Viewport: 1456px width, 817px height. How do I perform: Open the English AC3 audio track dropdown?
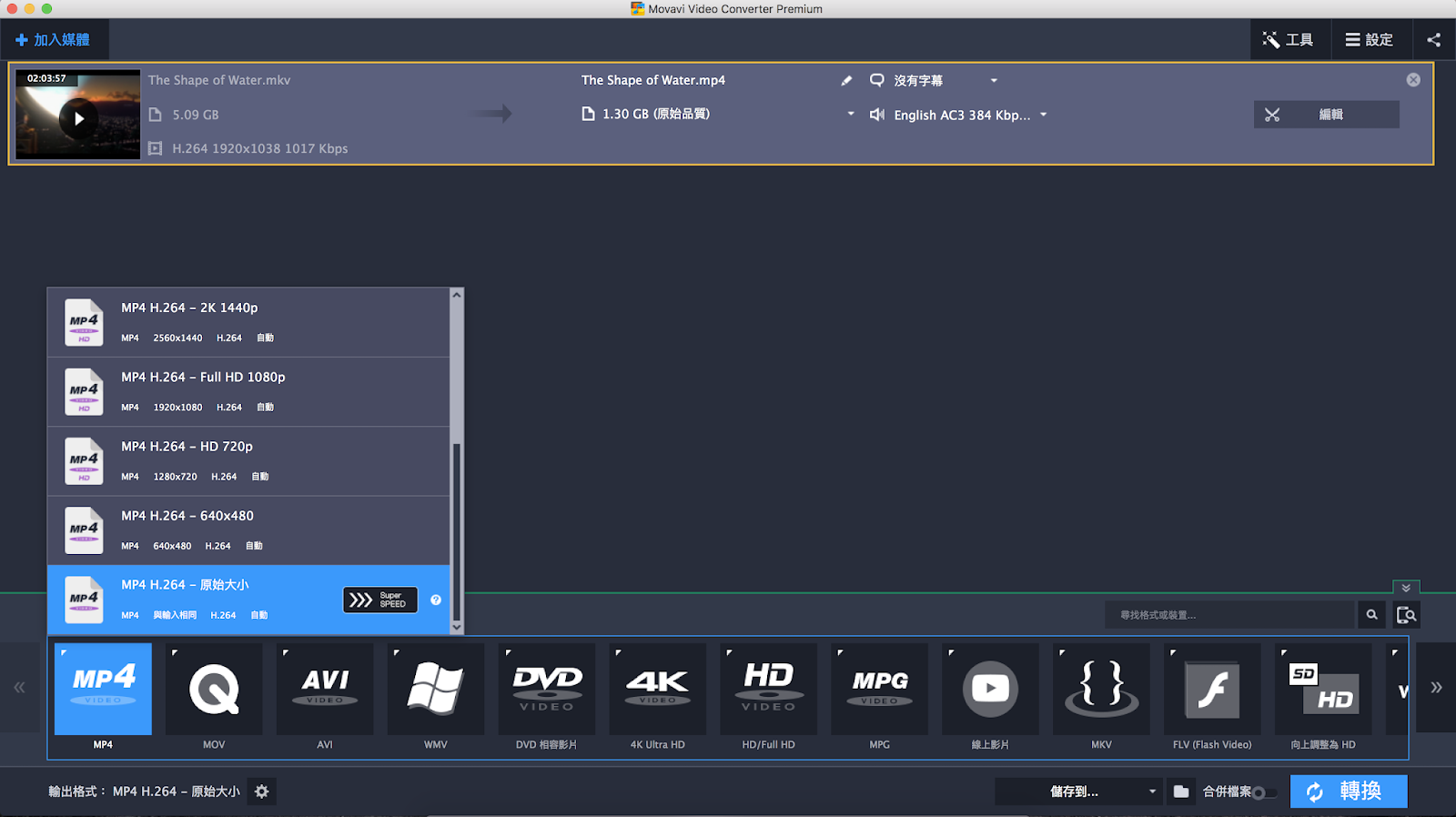(1044, 115)
